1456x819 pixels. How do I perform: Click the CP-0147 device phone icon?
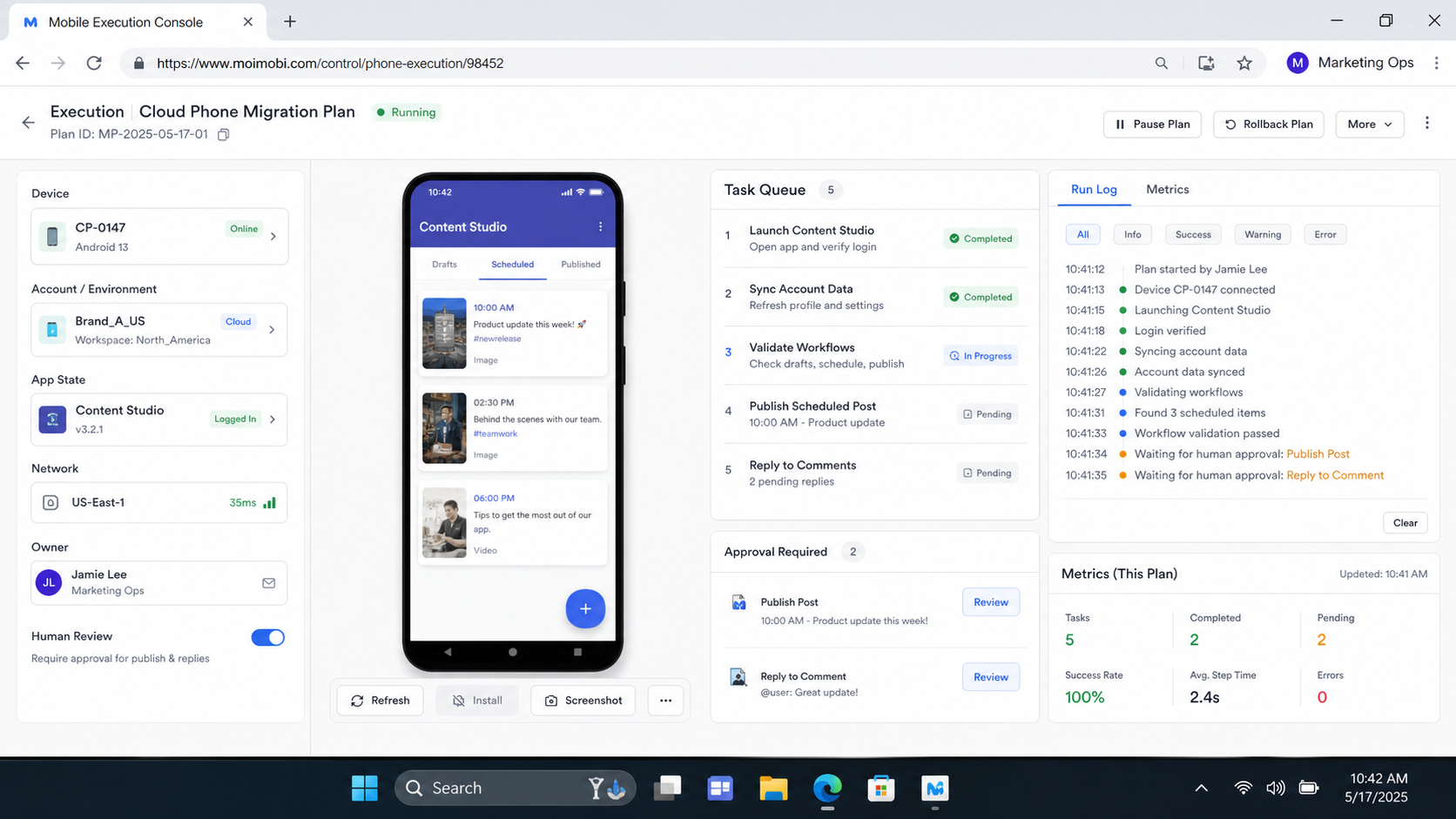pos(52,236)
